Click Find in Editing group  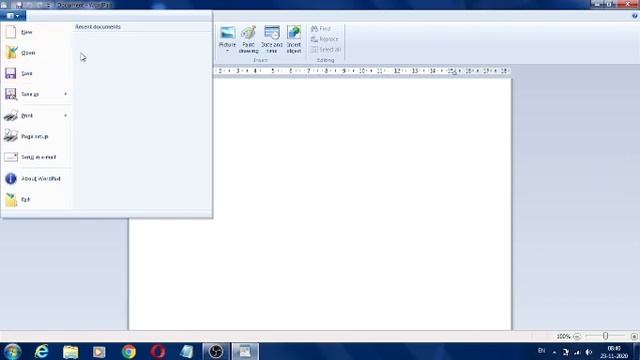click(321, 29)
